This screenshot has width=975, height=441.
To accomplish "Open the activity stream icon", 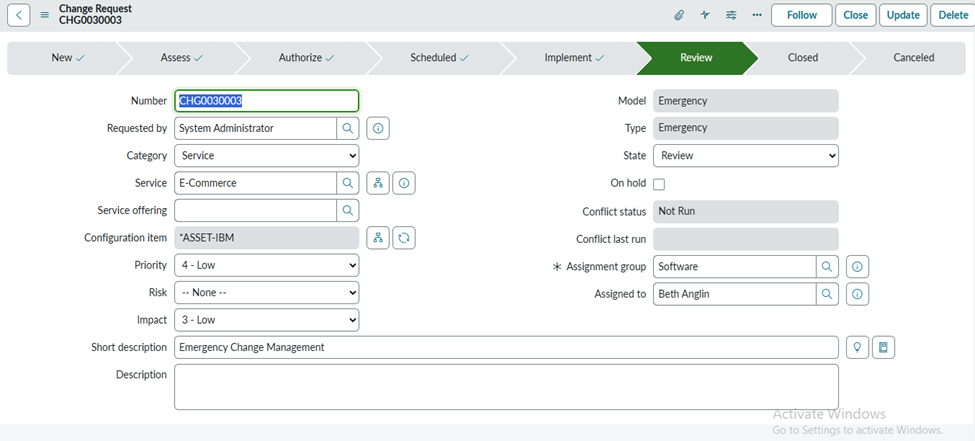I will [x=705, y=15].
